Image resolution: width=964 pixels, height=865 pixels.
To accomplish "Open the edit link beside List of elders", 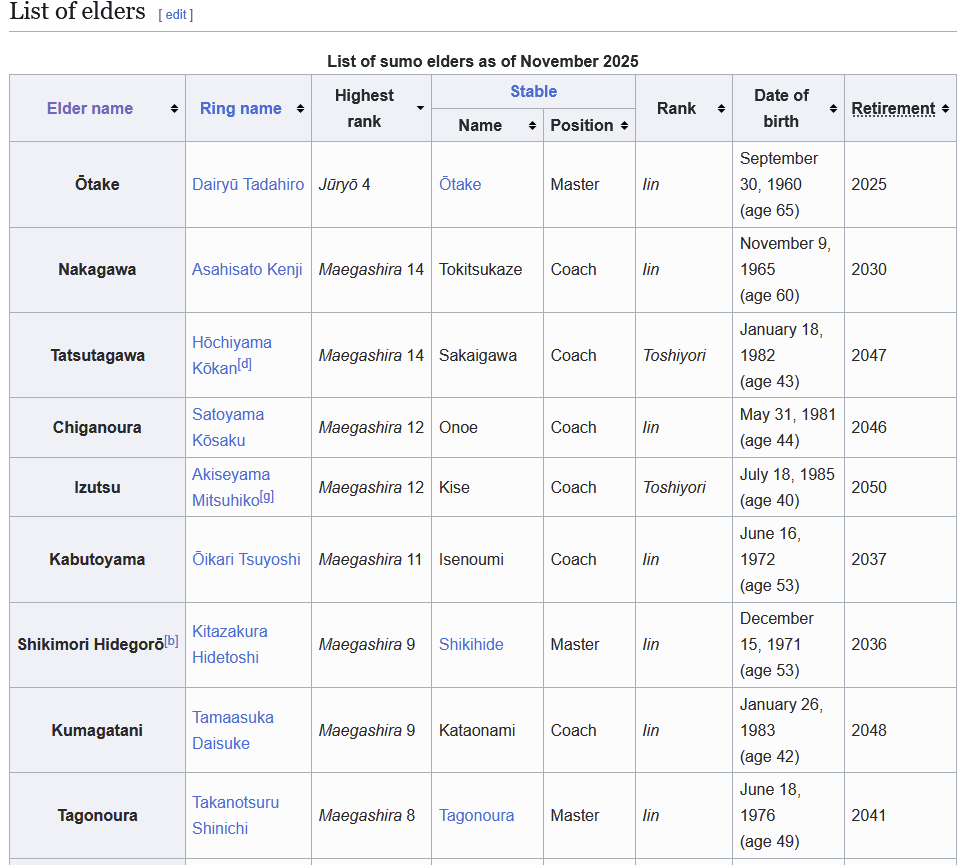I will pos(176,15).
